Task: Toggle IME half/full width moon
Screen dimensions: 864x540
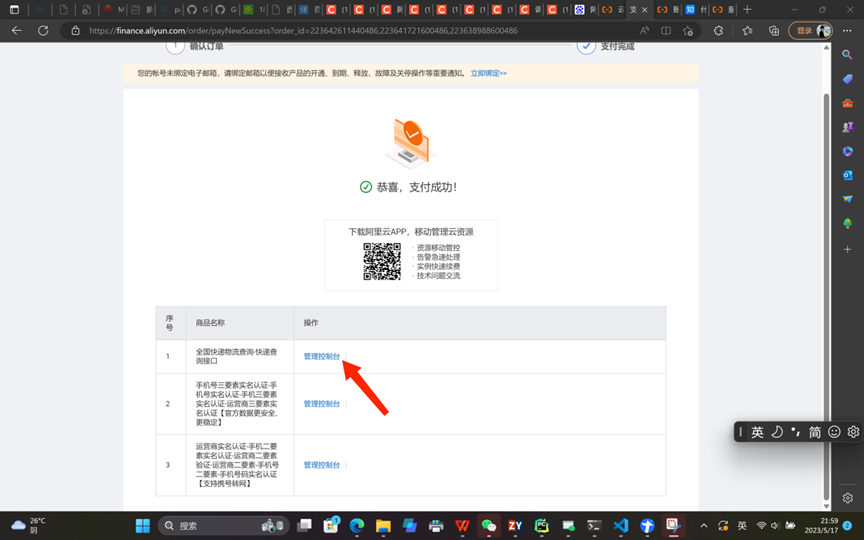Action: (x=777, y=432)
